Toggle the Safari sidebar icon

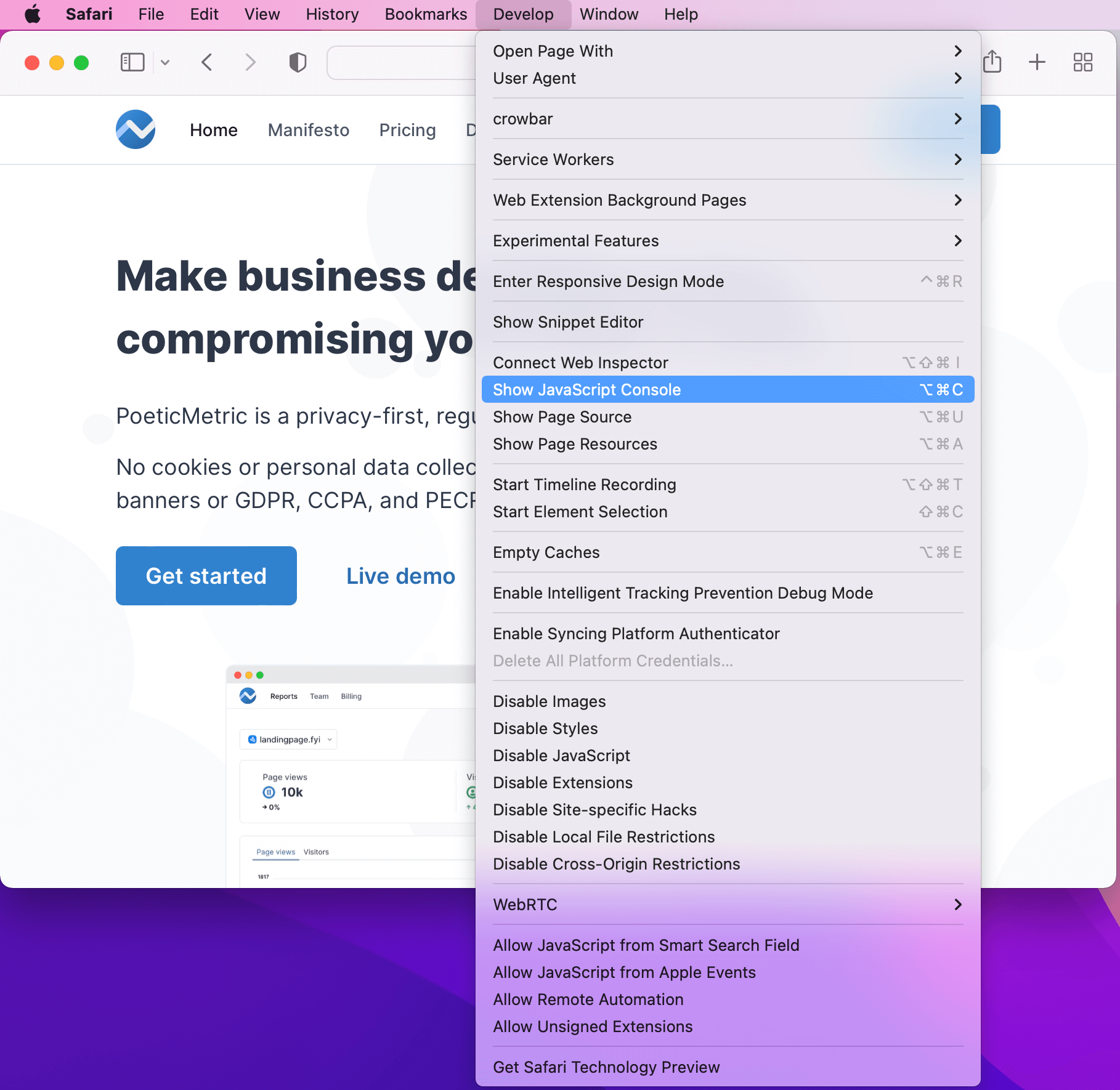132,62
